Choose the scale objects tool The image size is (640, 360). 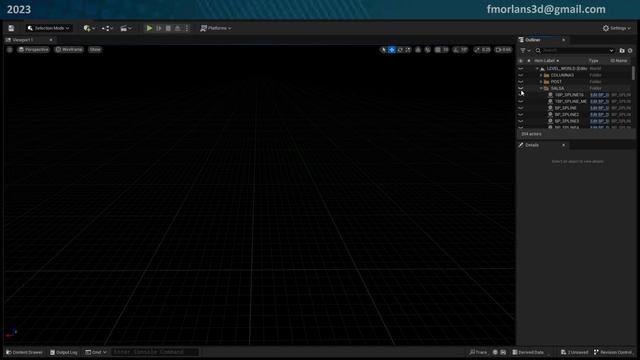pos(407,50)
